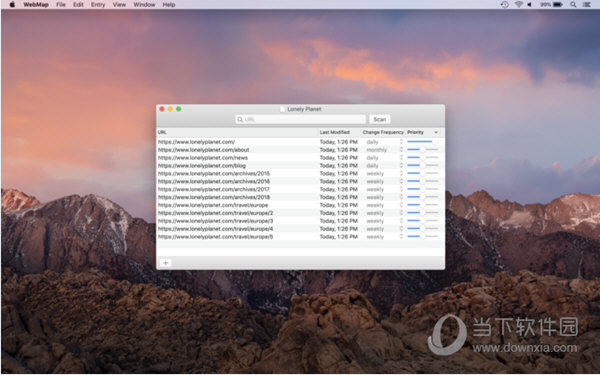
Task: Select the archives/2017 URL row
Action: click(x=300, y=189)
